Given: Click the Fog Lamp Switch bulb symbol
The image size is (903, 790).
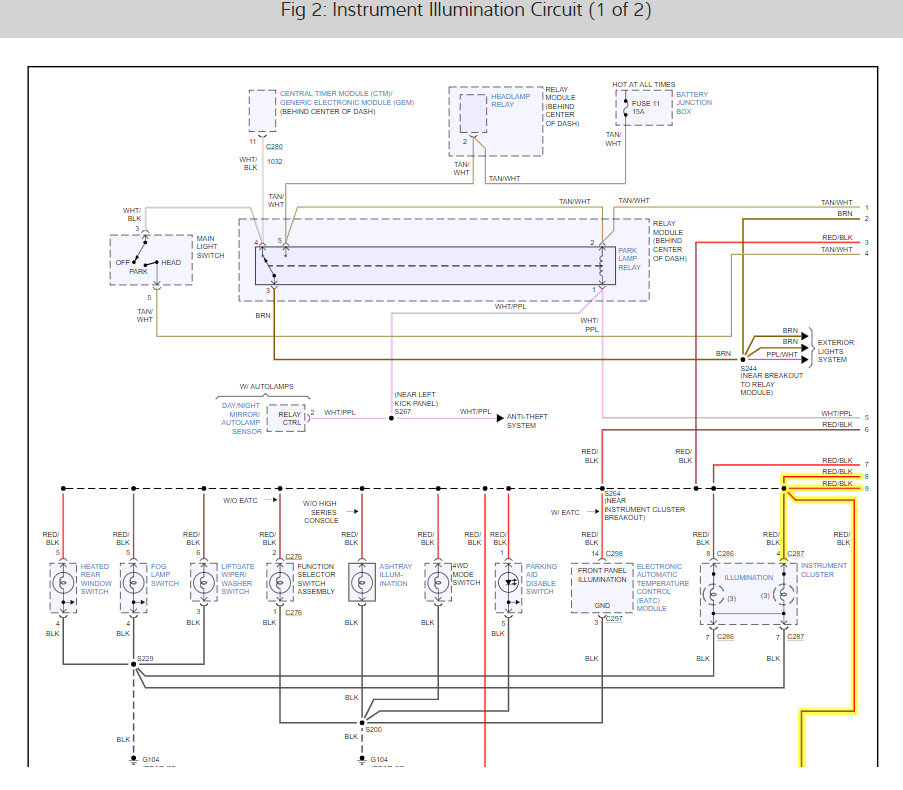Looking at the screenshot, I should [x=133, y=581].
